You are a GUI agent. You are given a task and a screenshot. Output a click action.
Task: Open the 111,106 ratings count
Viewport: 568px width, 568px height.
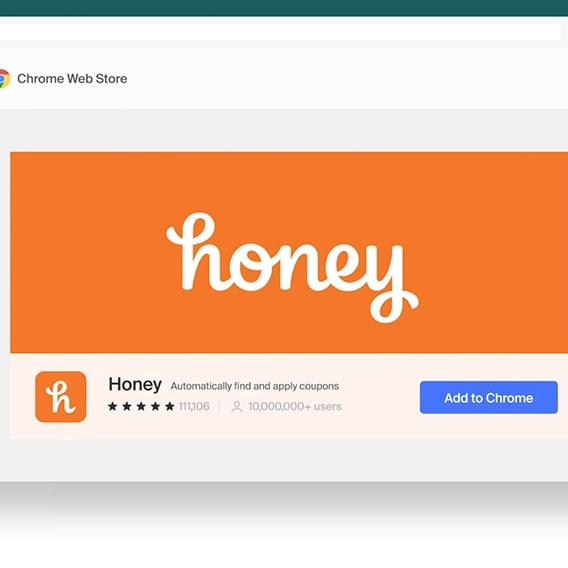194,406
